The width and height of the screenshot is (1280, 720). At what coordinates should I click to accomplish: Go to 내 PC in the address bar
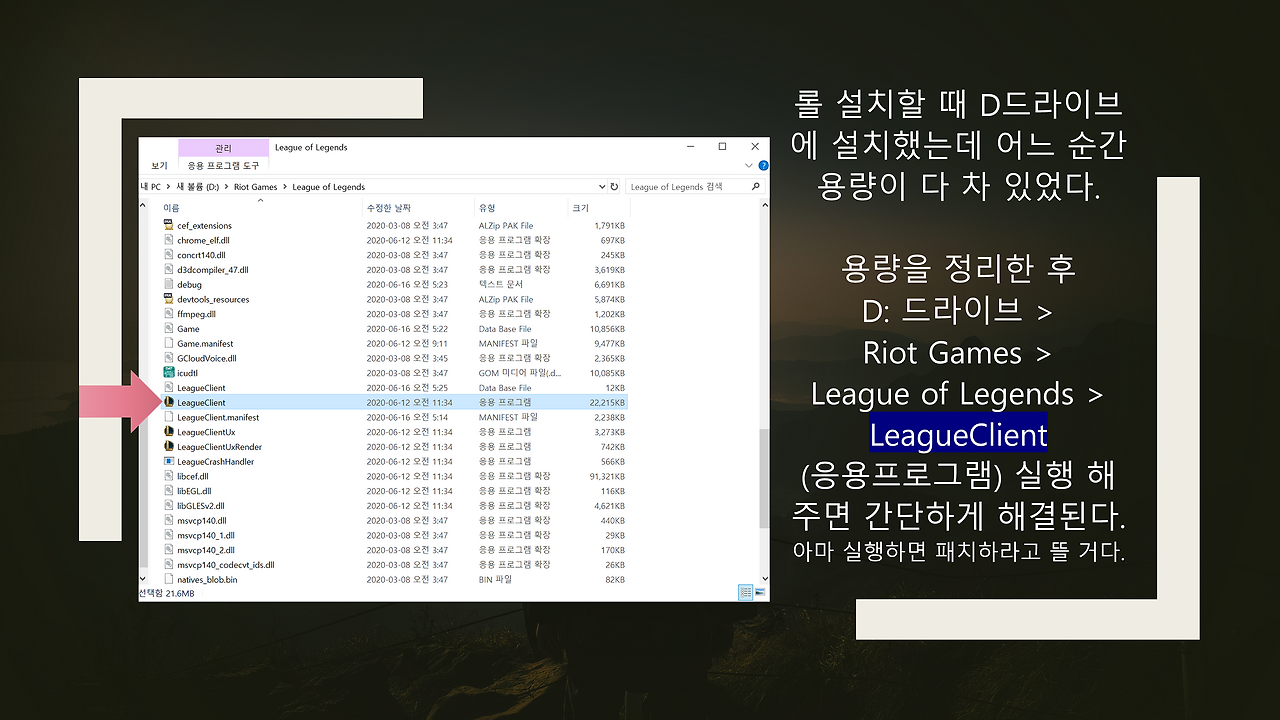click(152, 187)
